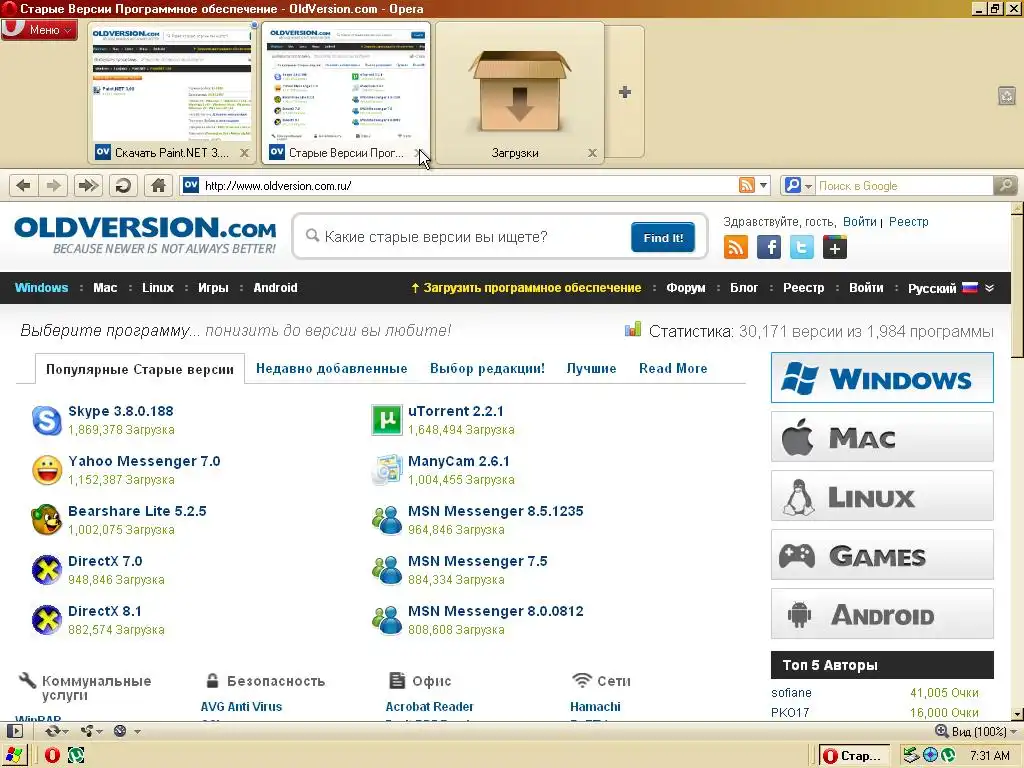Click the Google Plus share icon
Image resolution: width=1024 pixels, height=768 pixels.
pyautogui.click(x=835, y=248)
